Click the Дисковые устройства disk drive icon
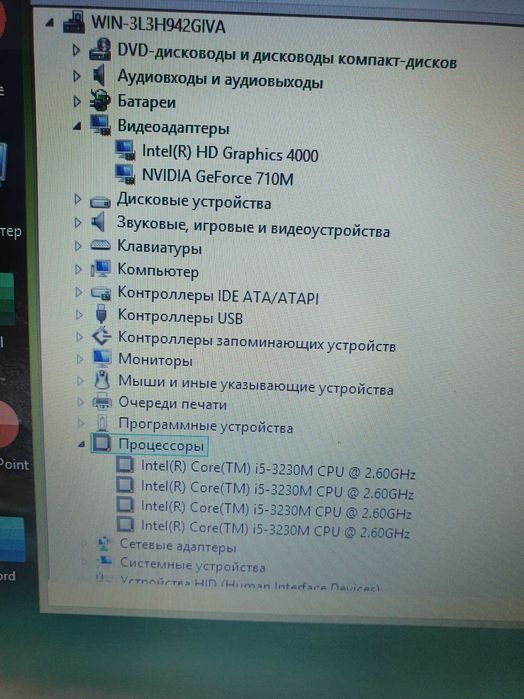 point(100,202)
